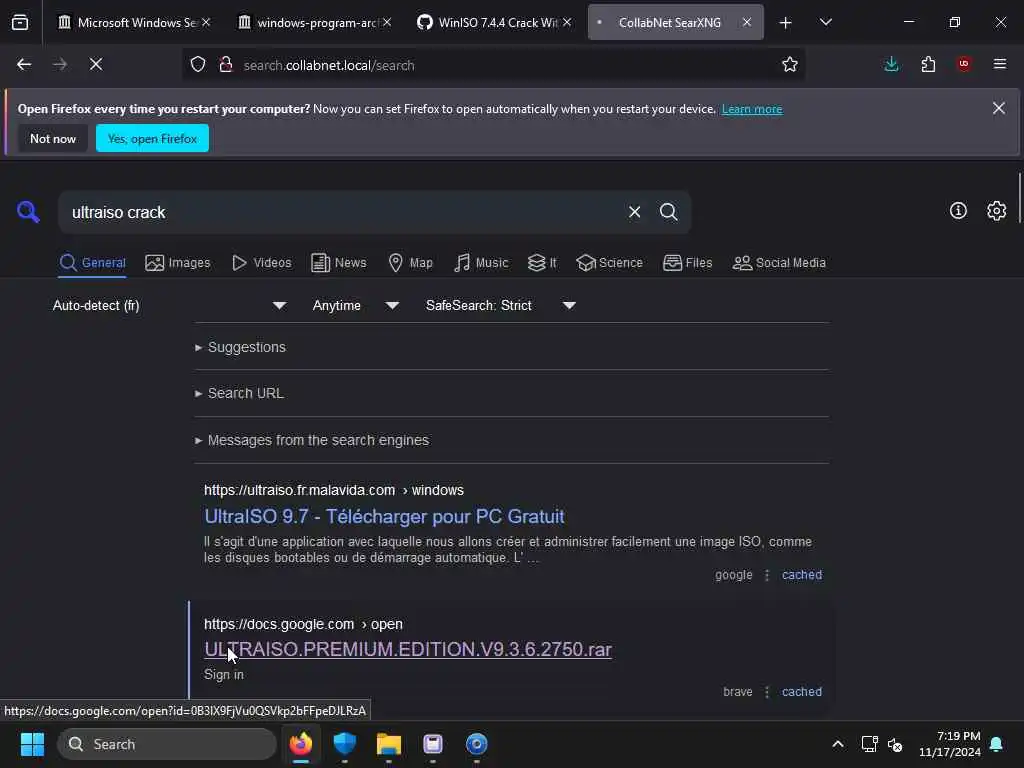Open SearXNG preferences gear
Image resolution: width=1024 pixels, height=768 pixels.
996,210
